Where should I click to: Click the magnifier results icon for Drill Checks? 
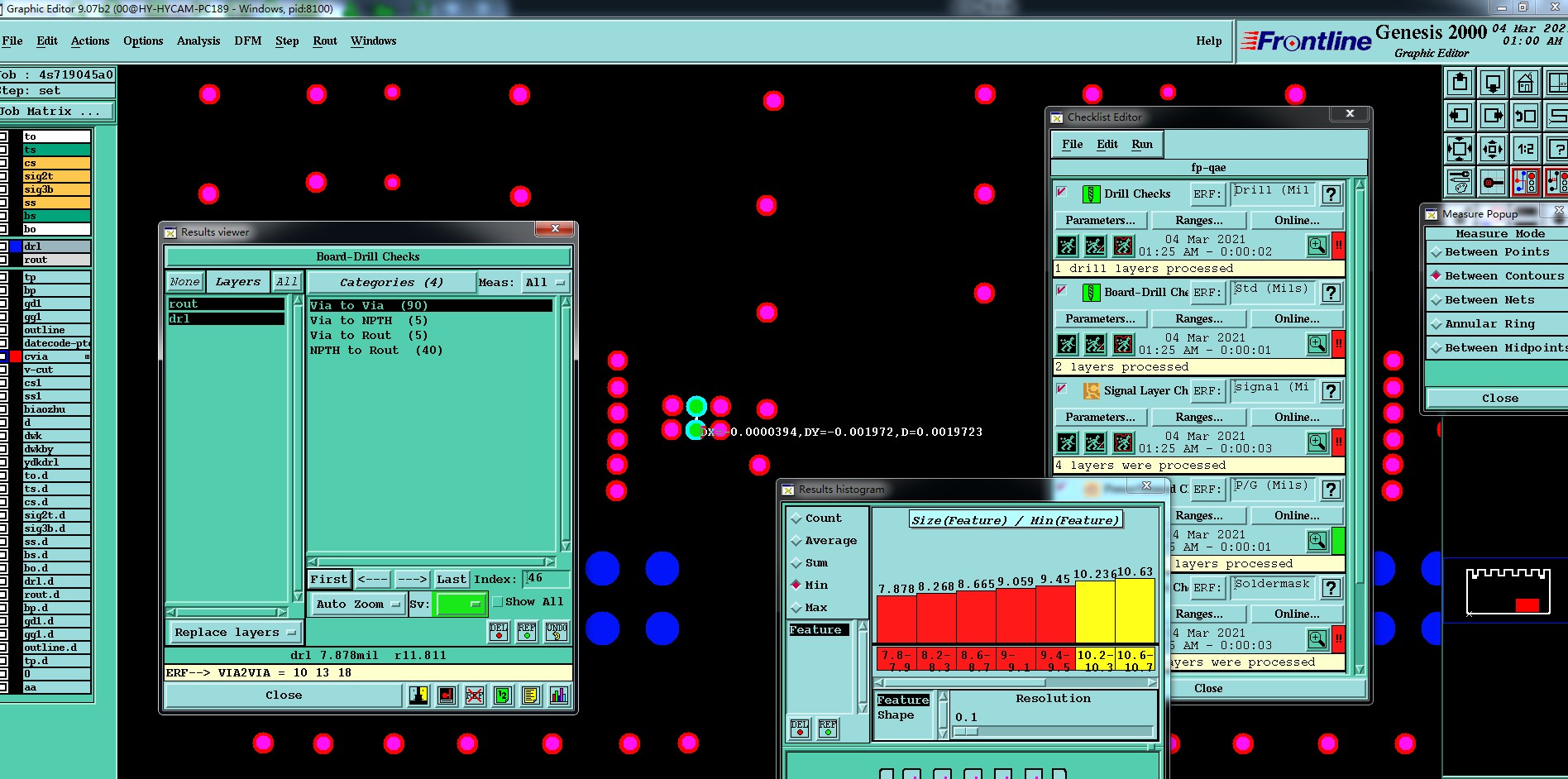tap(1317, 246)
